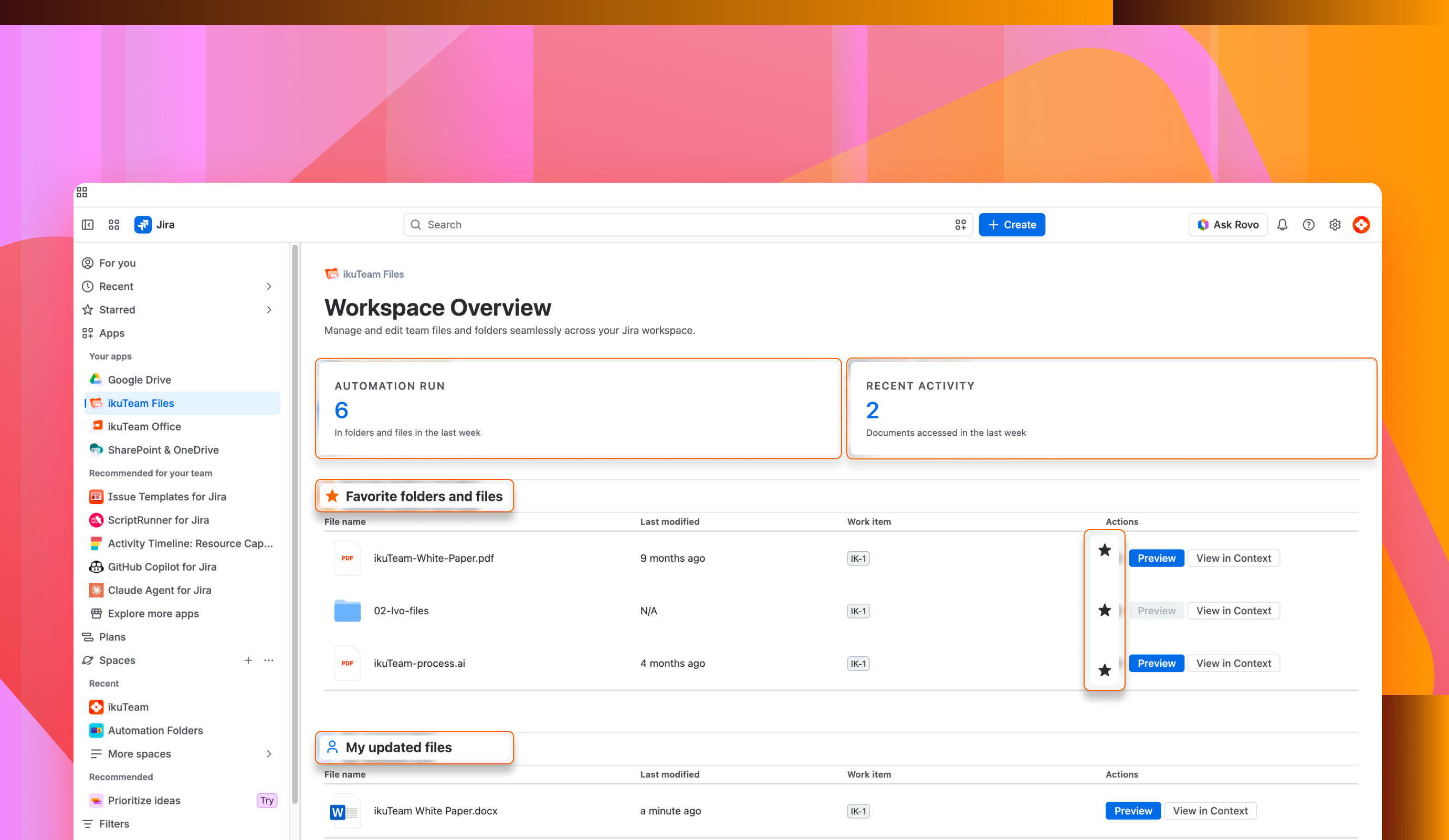Expand More spaces chevron
Image resolution: width=1449 pixels, height=840 pixels.
pyautogui.click(x=269, y=754)
